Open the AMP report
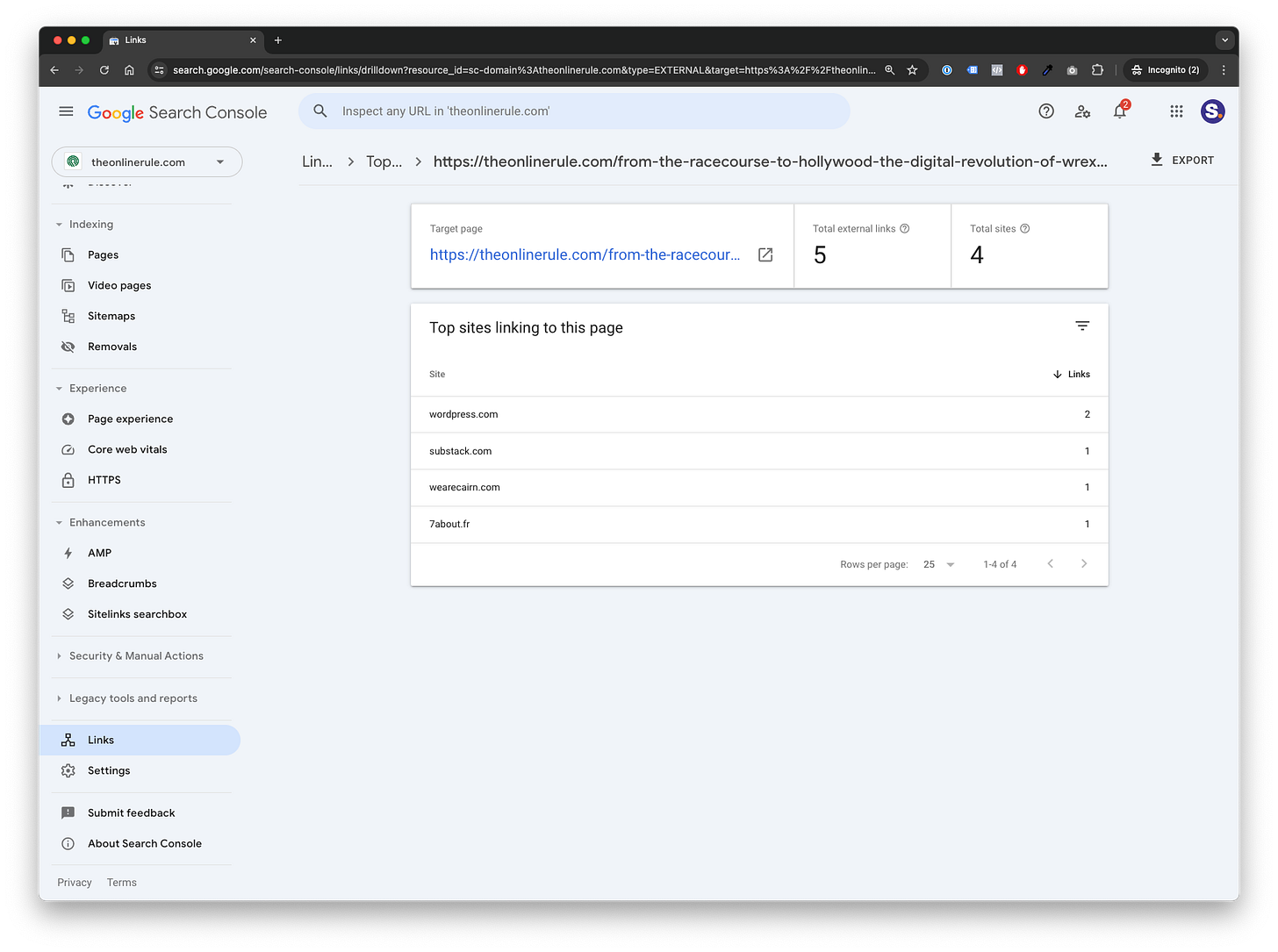Image resolution: width=1278 pixels, height=952 pixels. pyautogui.click(x=99, y=554)
